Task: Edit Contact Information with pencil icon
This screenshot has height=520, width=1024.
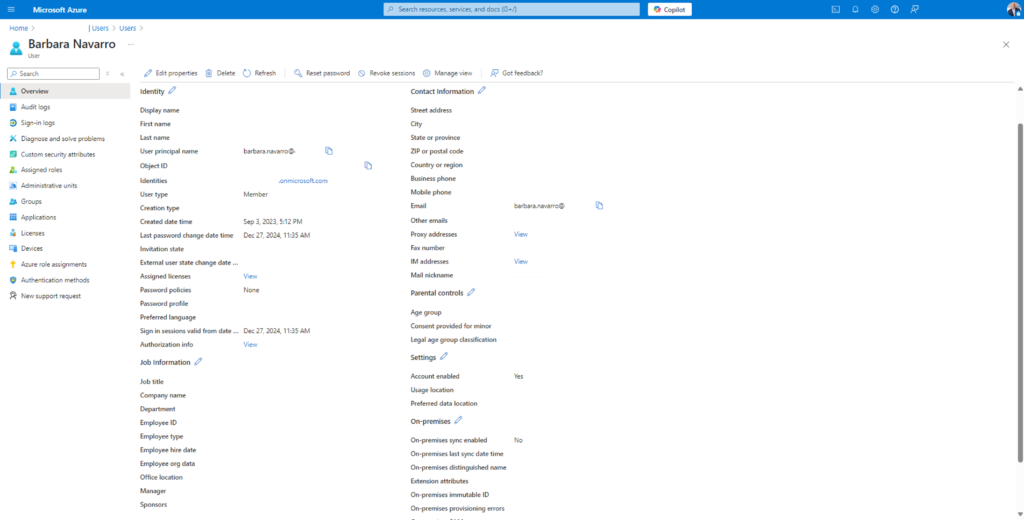Action: point(482,91)
